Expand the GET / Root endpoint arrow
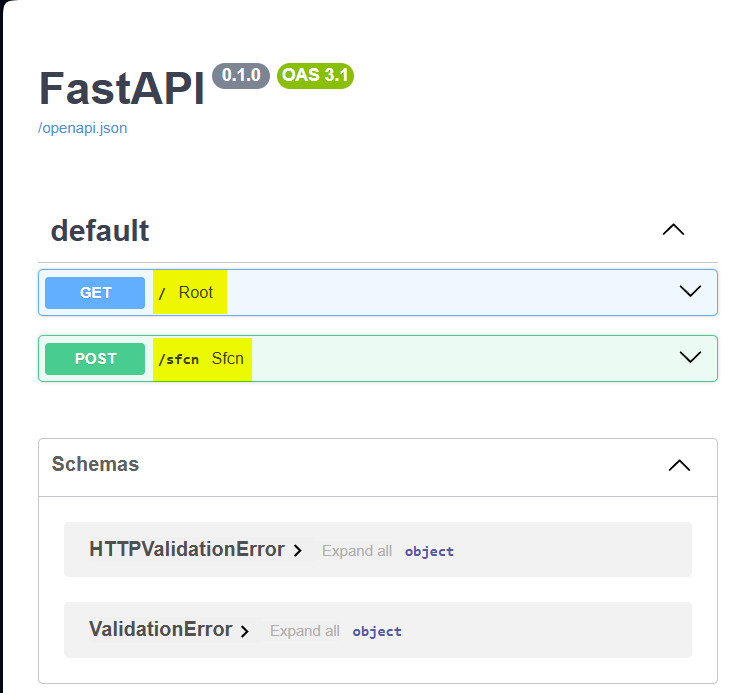 click(x=690, y=291)
